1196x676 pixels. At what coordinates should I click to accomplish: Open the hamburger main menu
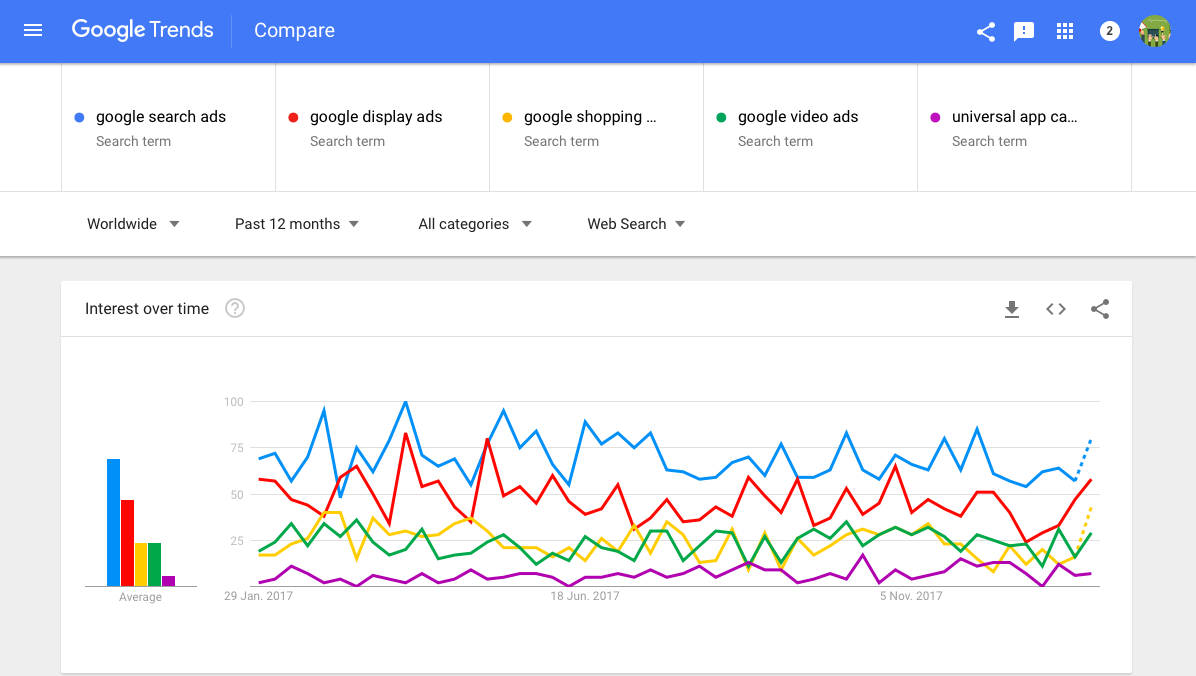click(x=33, y=30)
